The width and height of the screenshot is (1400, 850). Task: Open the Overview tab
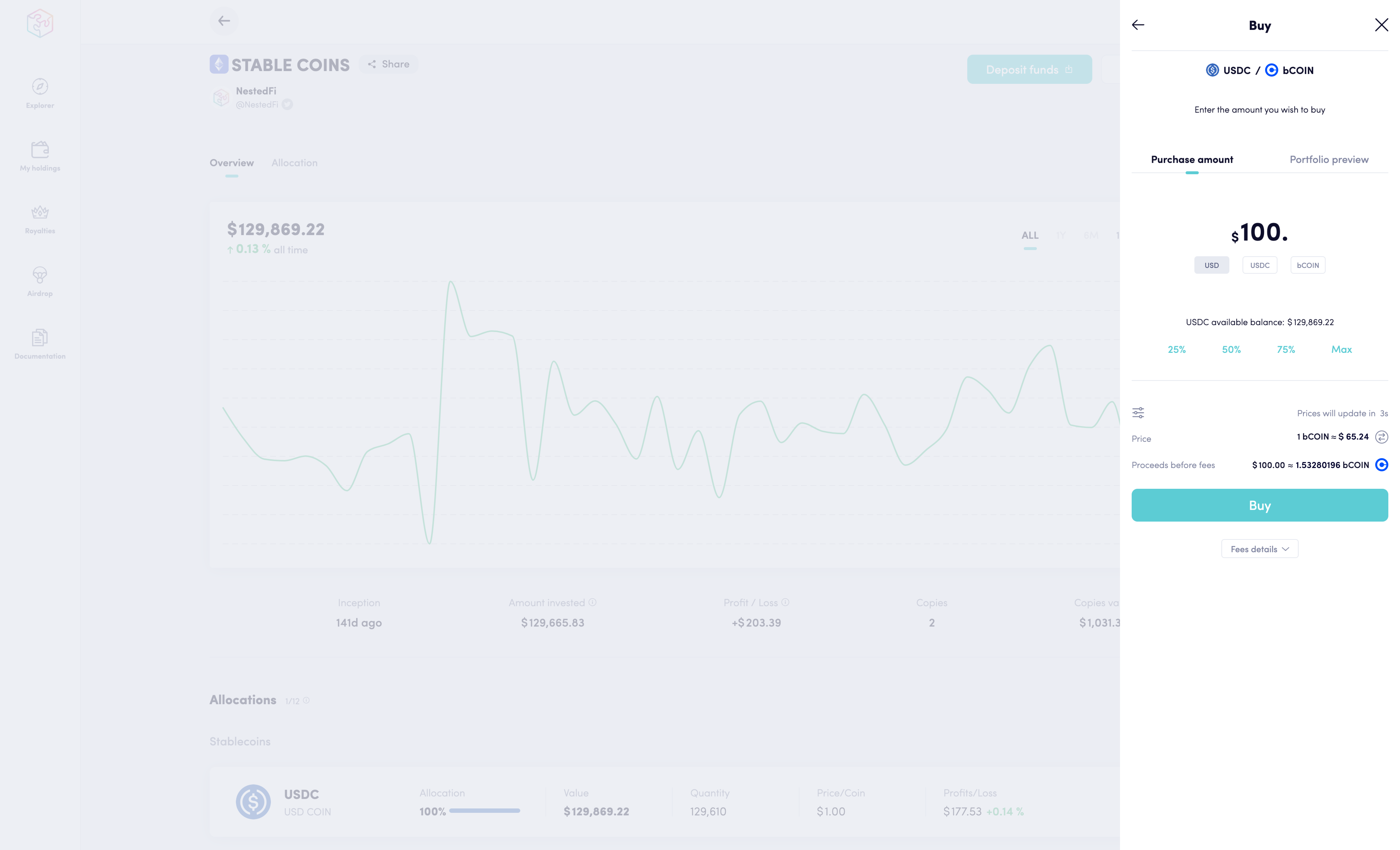(x=232, y=163)
